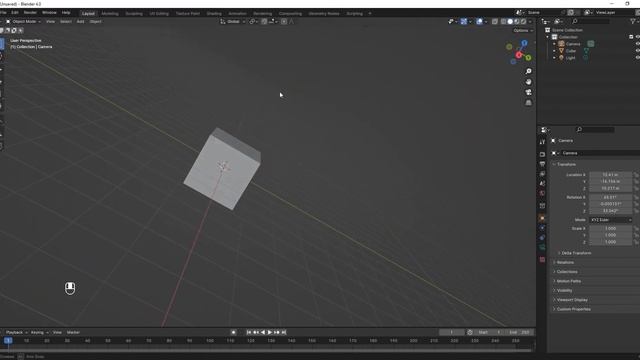Open Scene properties tab icon
Viewport: 640px width, 360px height.
[542, 183]
